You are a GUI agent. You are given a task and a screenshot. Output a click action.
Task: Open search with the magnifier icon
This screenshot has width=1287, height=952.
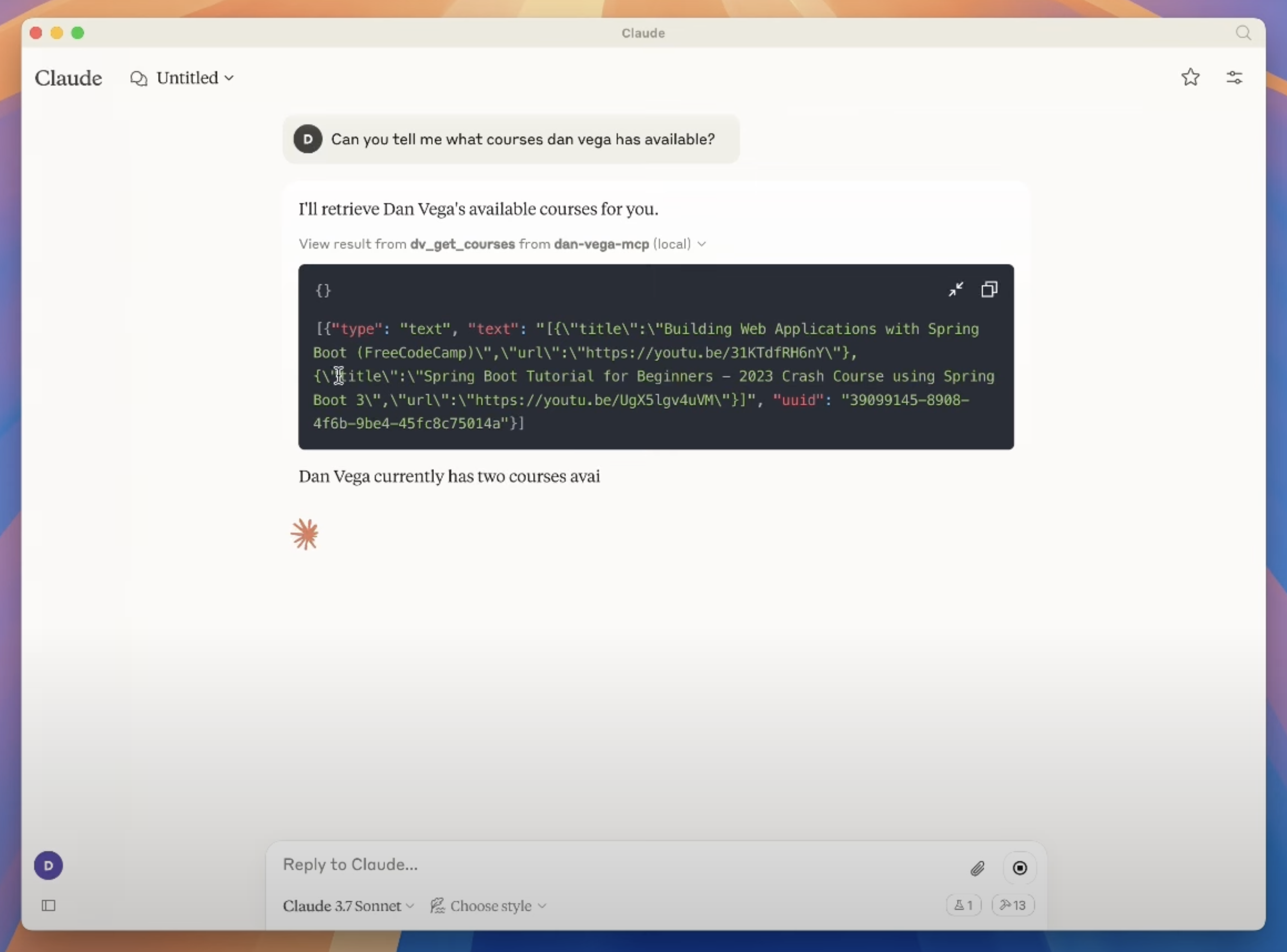pyautogui.click(x=1243, y=33)
